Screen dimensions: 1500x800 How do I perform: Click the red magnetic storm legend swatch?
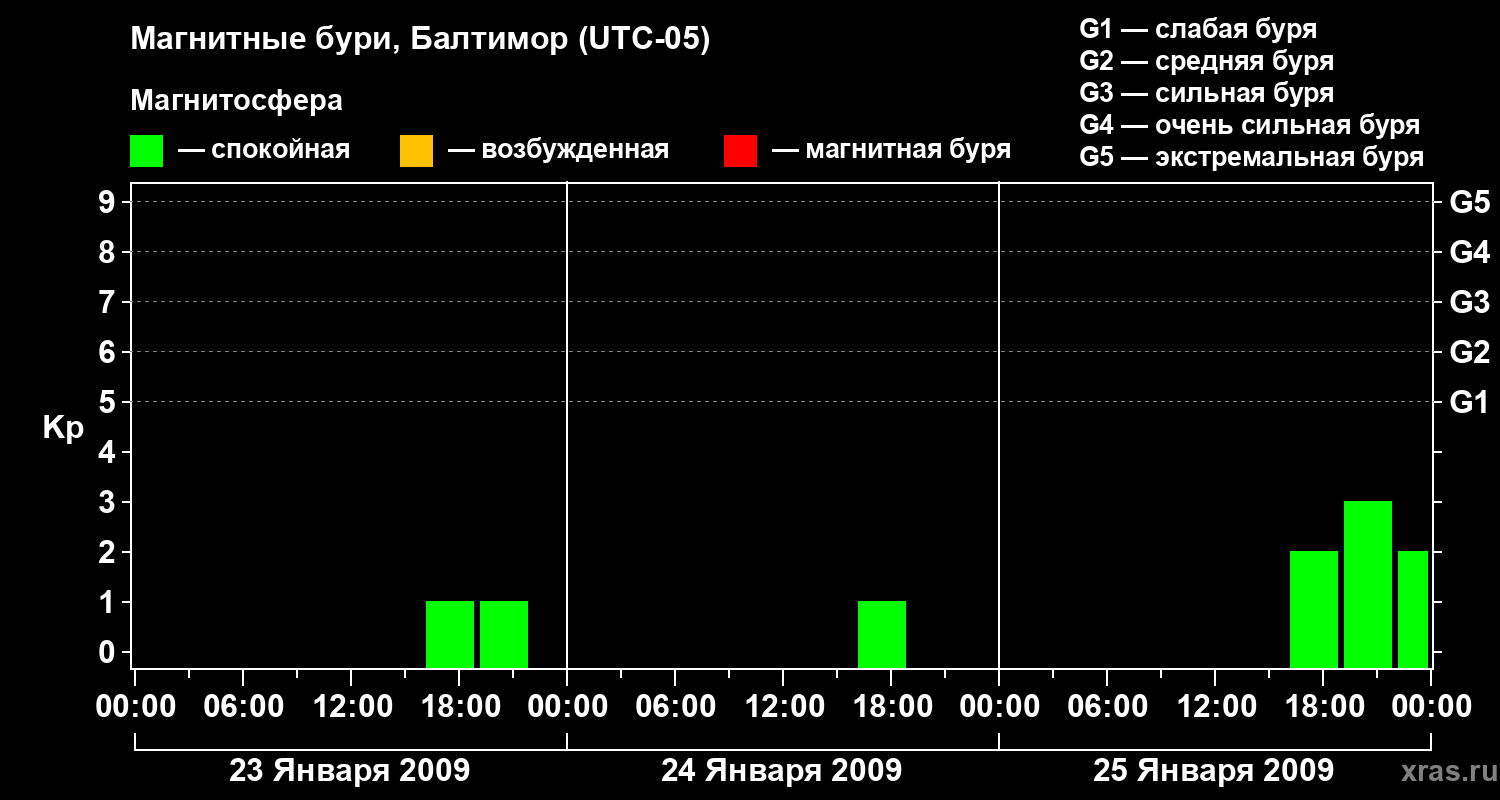tap(740, 151)
